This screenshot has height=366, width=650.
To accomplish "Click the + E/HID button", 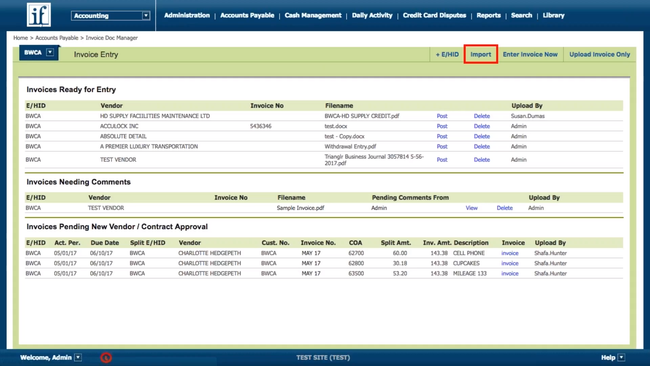I will point(447,54).
